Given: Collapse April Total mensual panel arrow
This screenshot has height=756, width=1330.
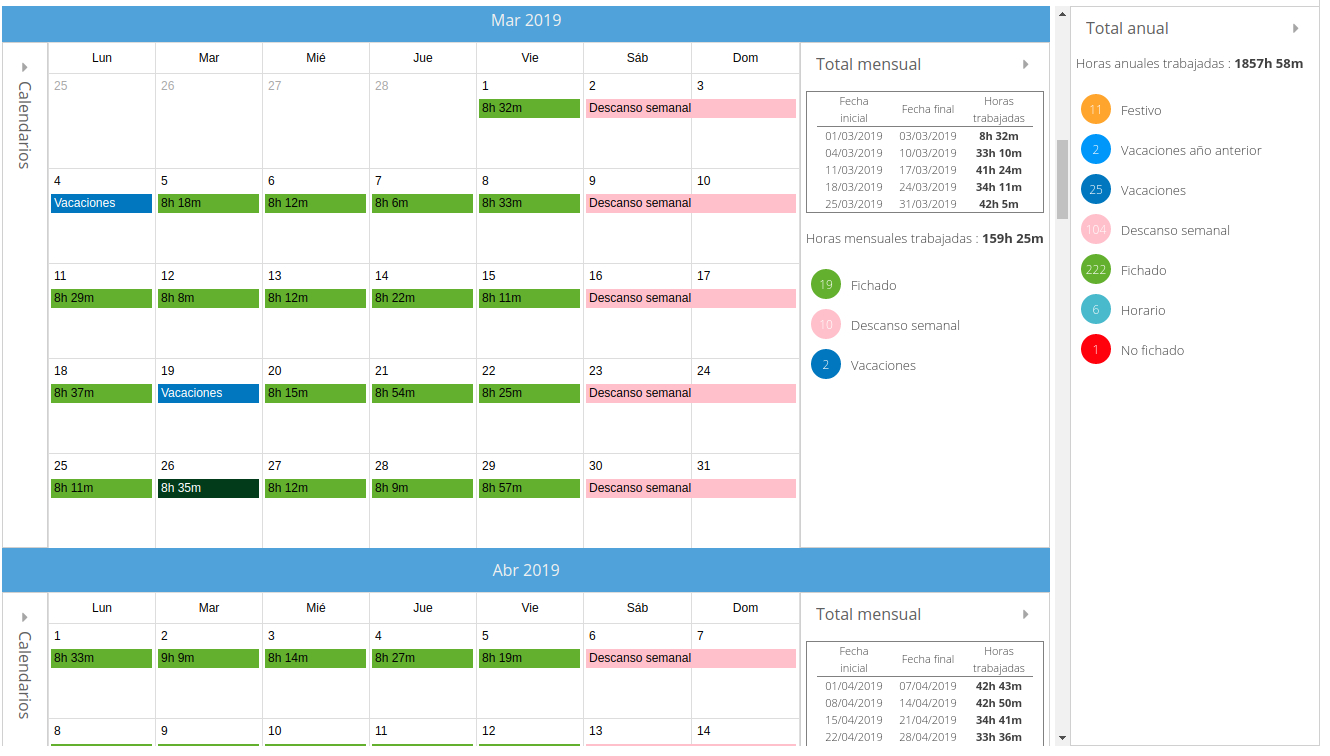Looking at the screenshot, I should coord(1025,615).
